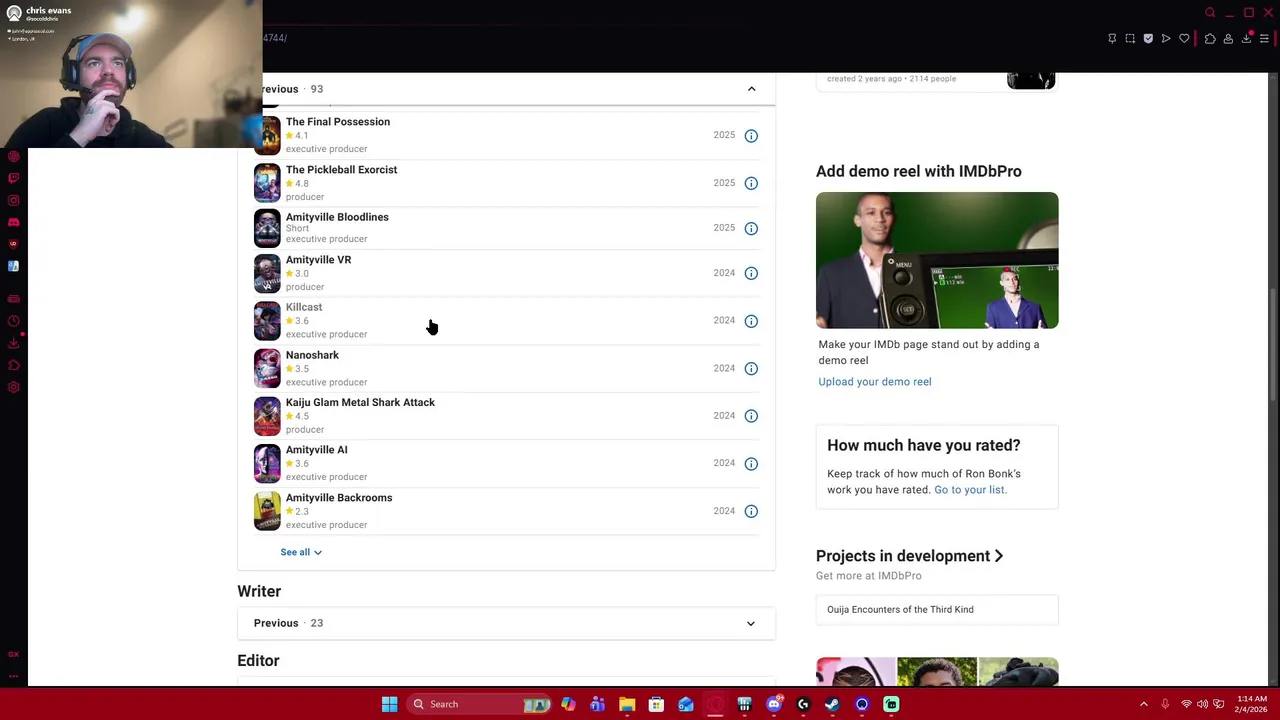Click the browser pin icon in toolbar
This screenshot has width=1280, height=720.
click(x=1112, y=39)
